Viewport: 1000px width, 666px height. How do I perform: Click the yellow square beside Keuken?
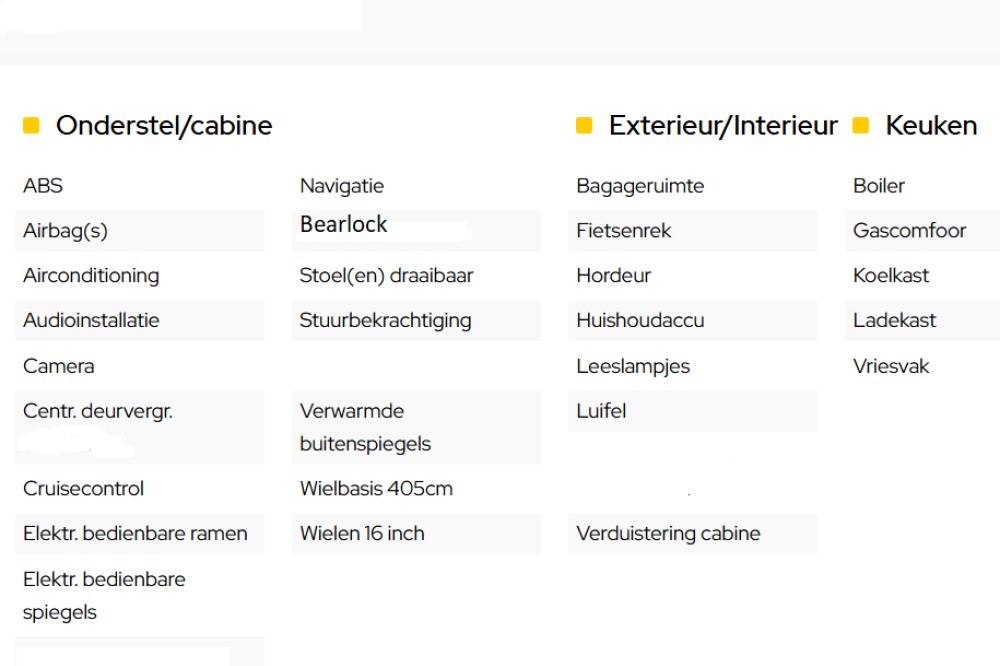coord(861,125)
